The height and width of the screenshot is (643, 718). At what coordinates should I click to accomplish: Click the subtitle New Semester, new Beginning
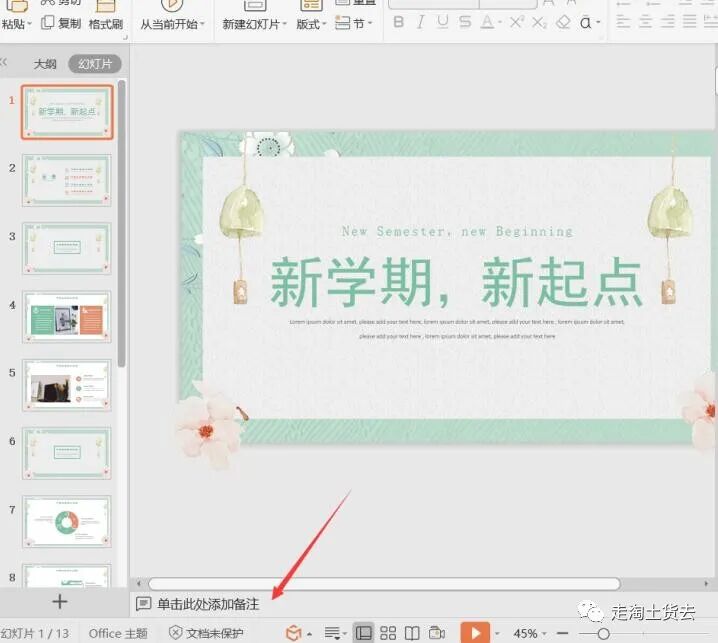point(457,231)
